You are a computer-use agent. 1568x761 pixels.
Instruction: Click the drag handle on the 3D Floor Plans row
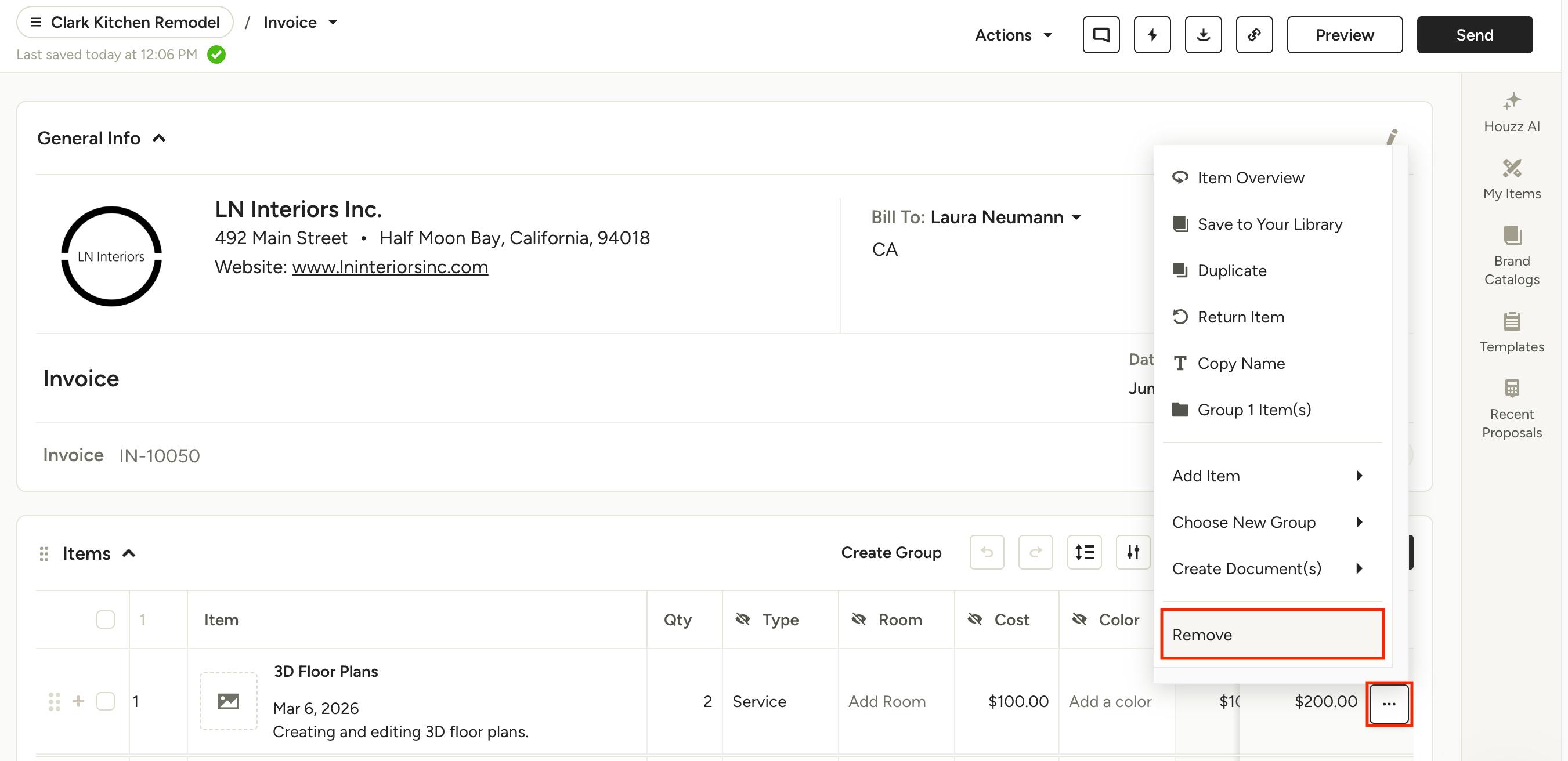click(54, 701)
